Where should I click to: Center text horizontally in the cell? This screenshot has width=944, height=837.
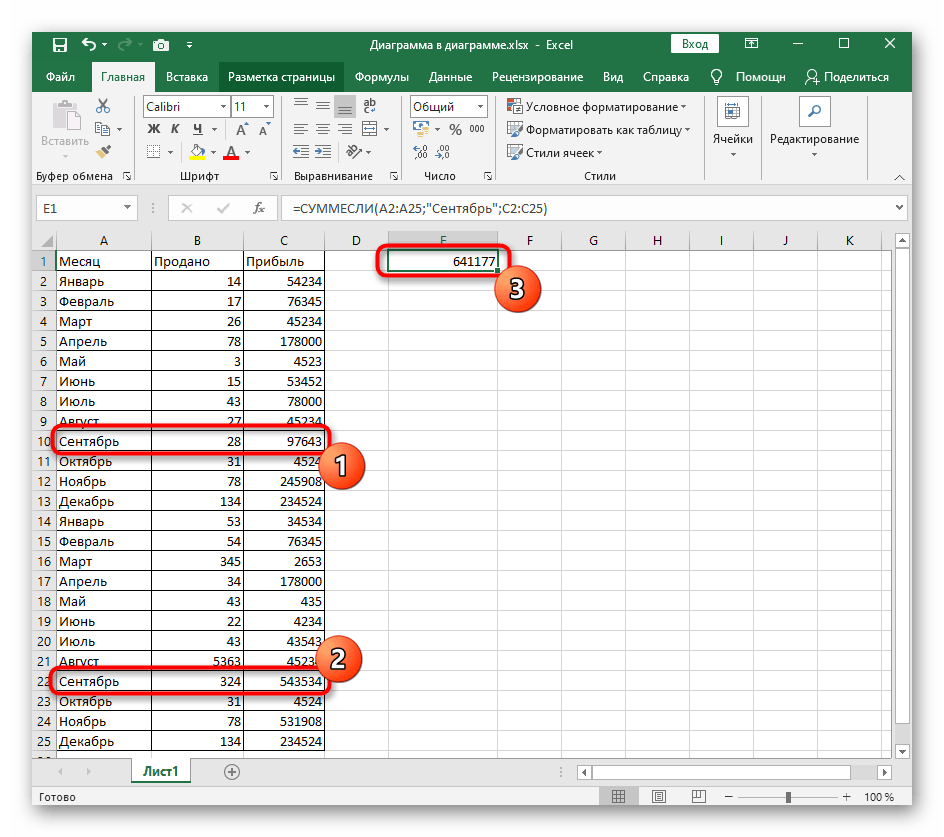coord(323,129)
